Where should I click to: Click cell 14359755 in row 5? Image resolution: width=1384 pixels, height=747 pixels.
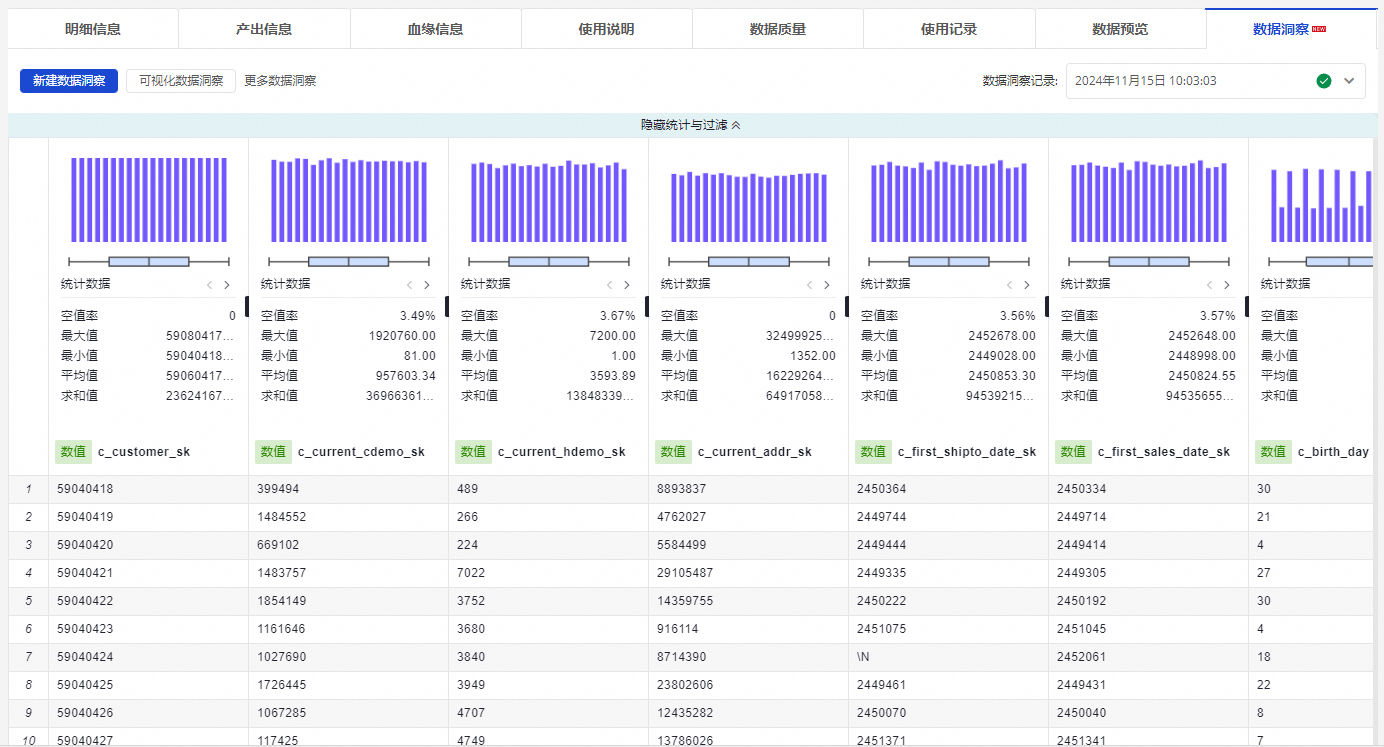pos(748,601)
